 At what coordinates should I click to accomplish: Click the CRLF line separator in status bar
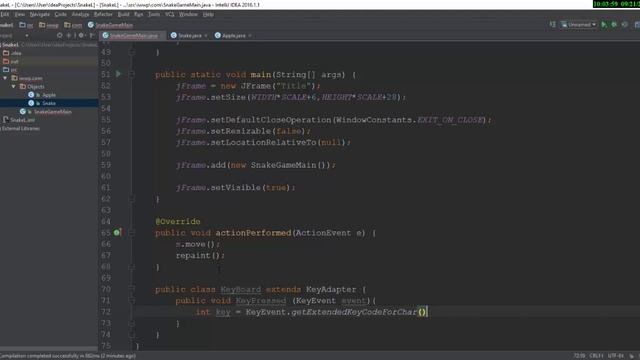(x=596, y=356)
